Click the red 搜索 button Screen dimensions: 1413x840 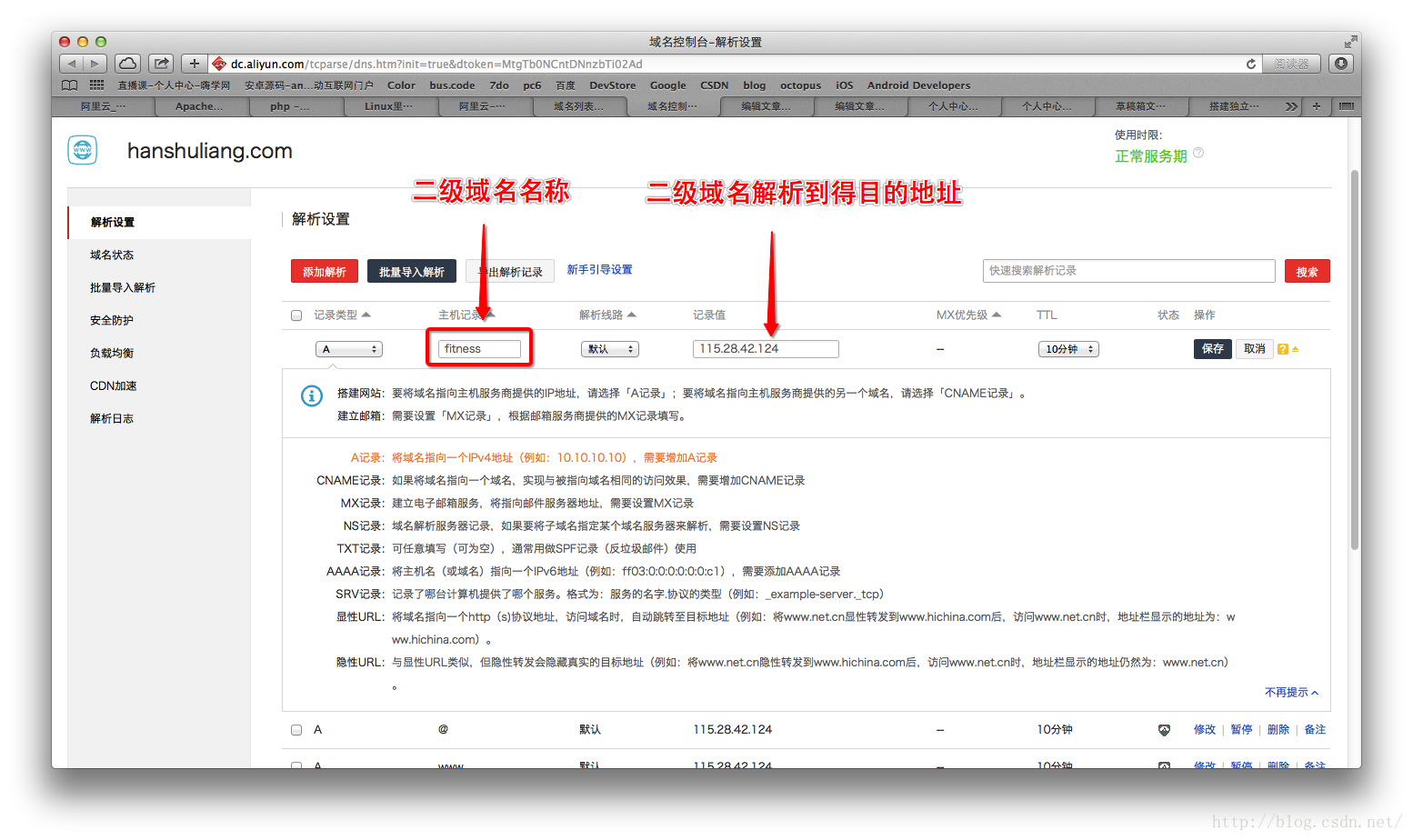pos(1308,272)
